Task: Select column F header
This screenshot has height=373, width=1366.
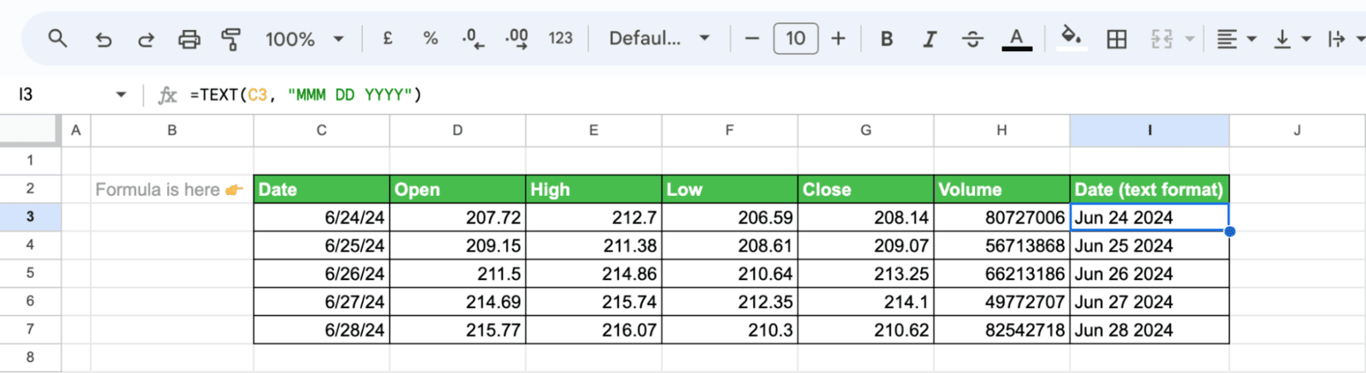Action: click(730, 130)
